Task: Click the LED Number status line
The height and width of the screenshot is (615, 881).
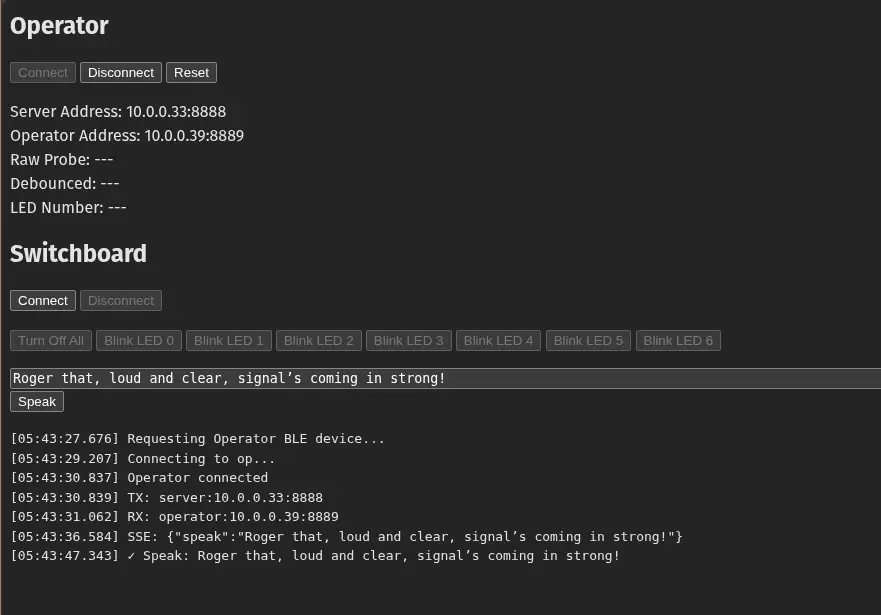Action: (x=68, y=208)
